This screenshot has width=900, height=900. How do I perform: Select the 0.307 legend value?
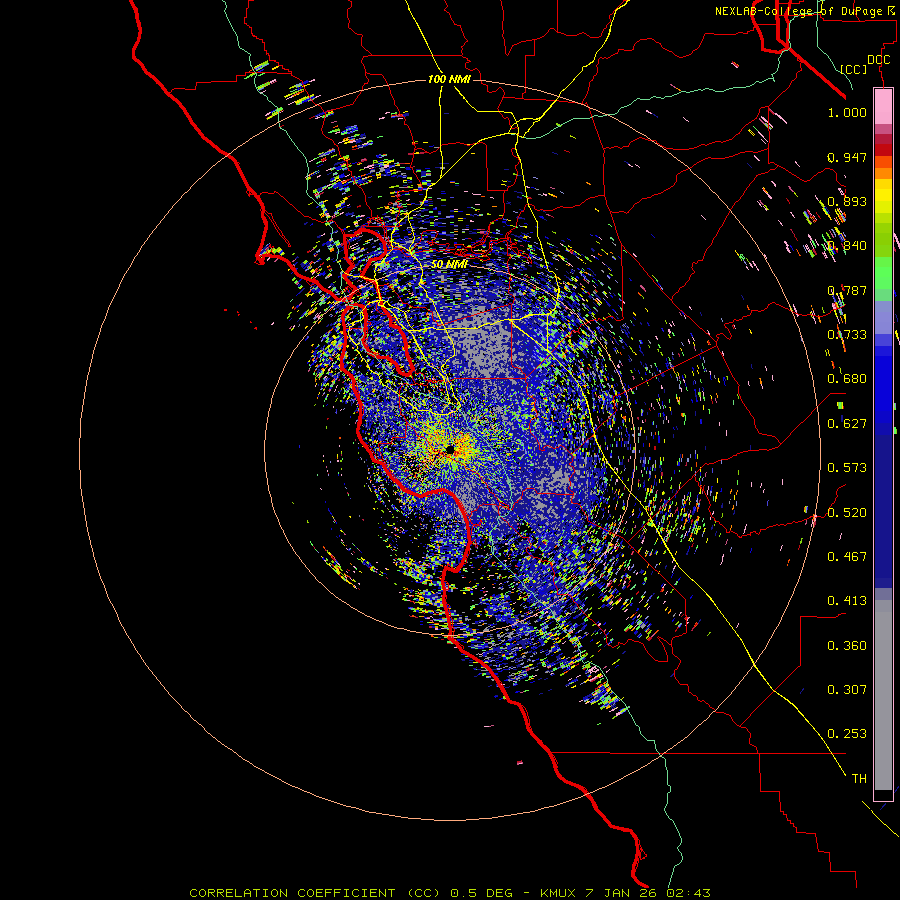847,690
